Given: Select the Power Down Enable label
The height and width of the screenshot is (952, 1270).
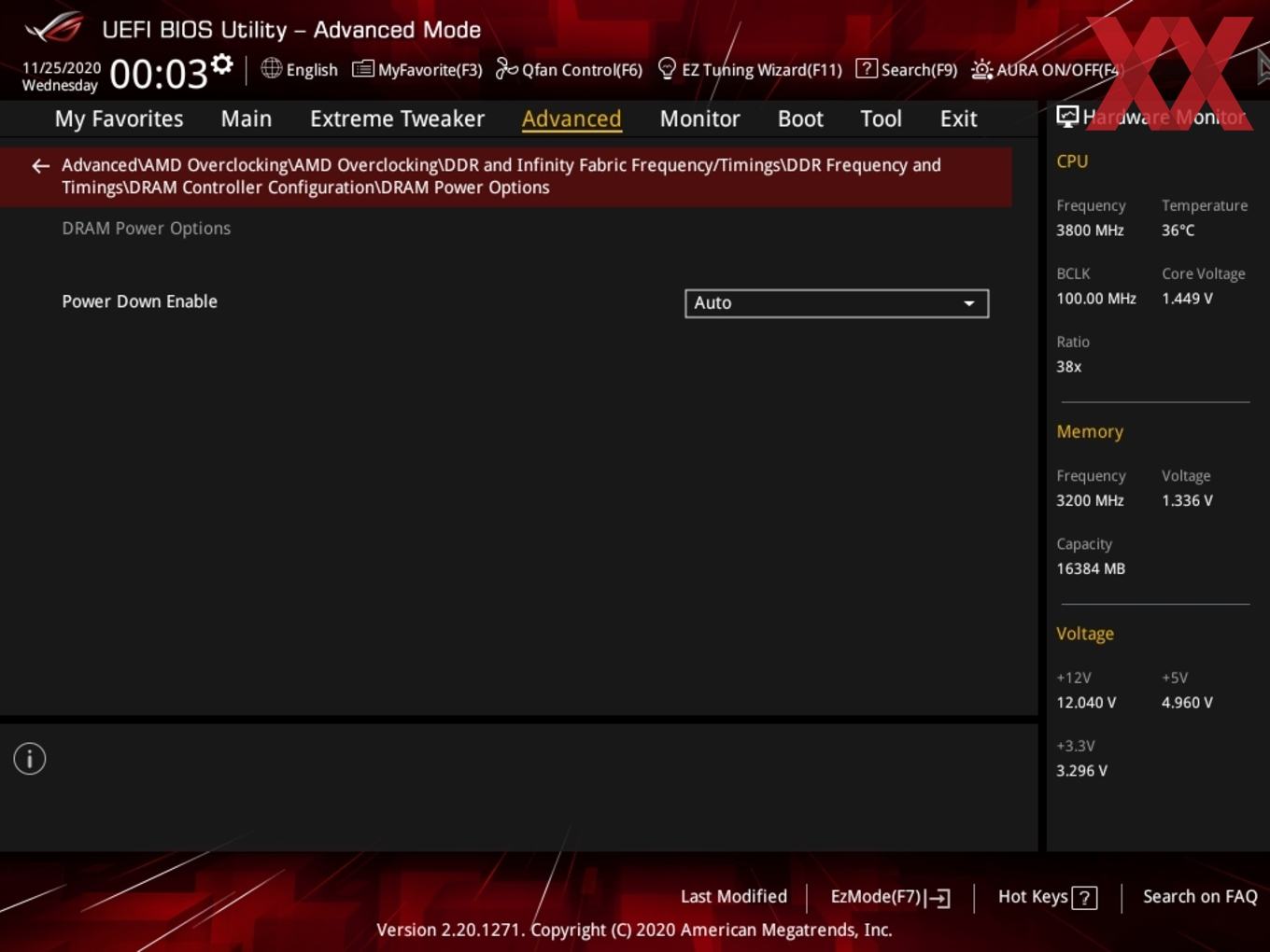Looking at the screenshot, I should [x=139, y=301].
